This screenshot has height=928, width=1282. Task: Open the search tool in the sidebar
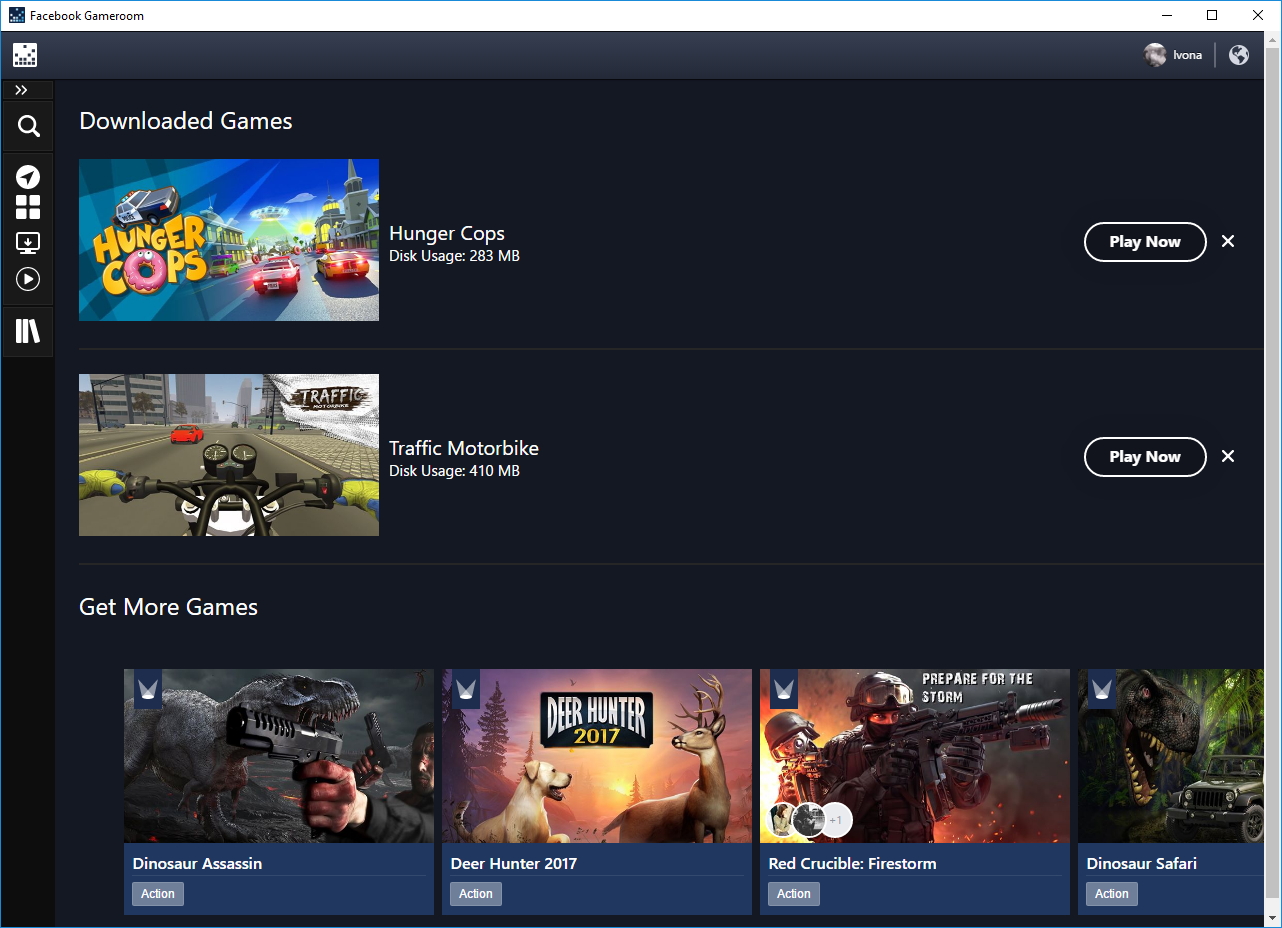click(27, 126)
